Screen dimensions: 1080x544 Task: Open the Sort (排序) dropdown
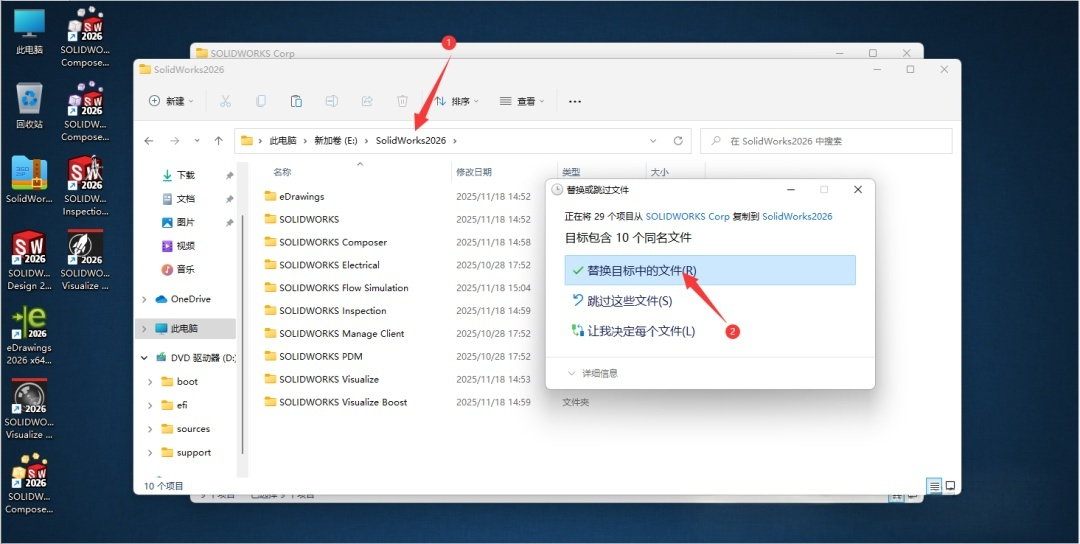pyautogui.click(x=457, y=101)
